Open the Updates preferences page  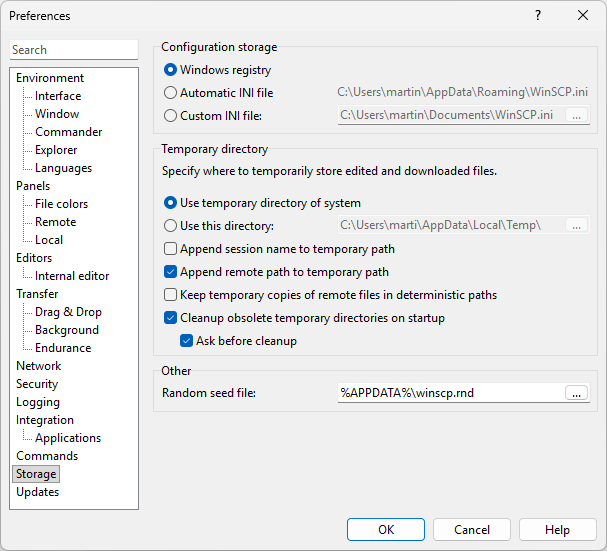click(x=37, y=492)
